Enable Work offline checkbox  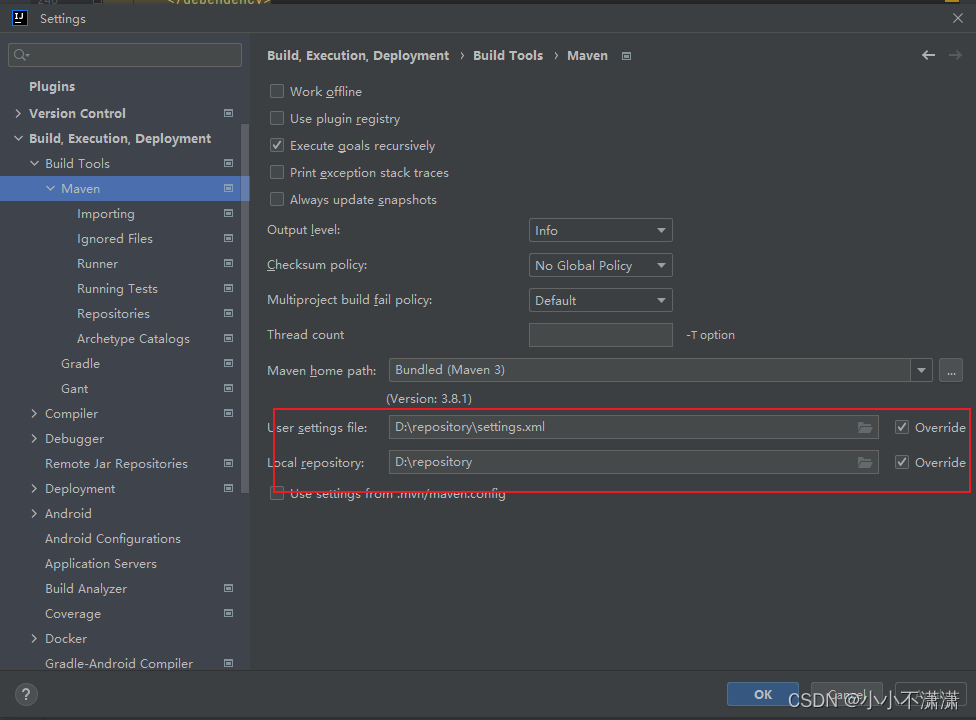coord(277,91)
